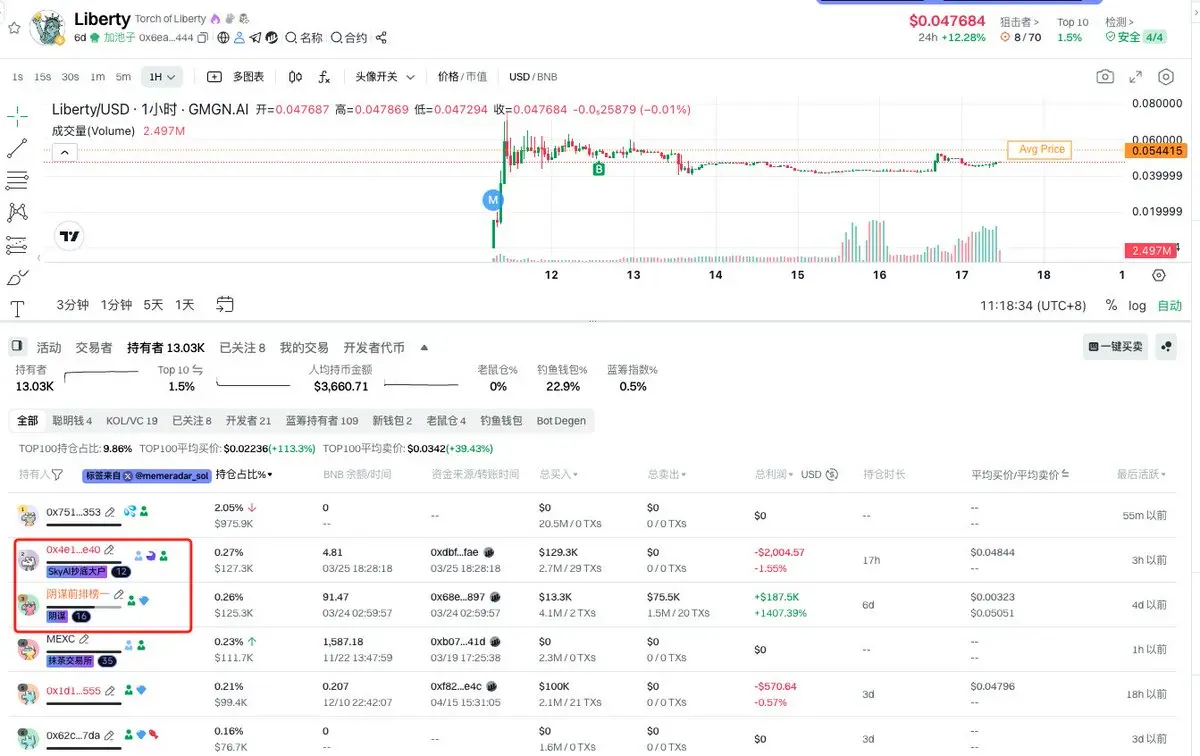Enter fullscreen chart mode
The height and width of the screenshot is (756, 1200).
coord(1135,77)
